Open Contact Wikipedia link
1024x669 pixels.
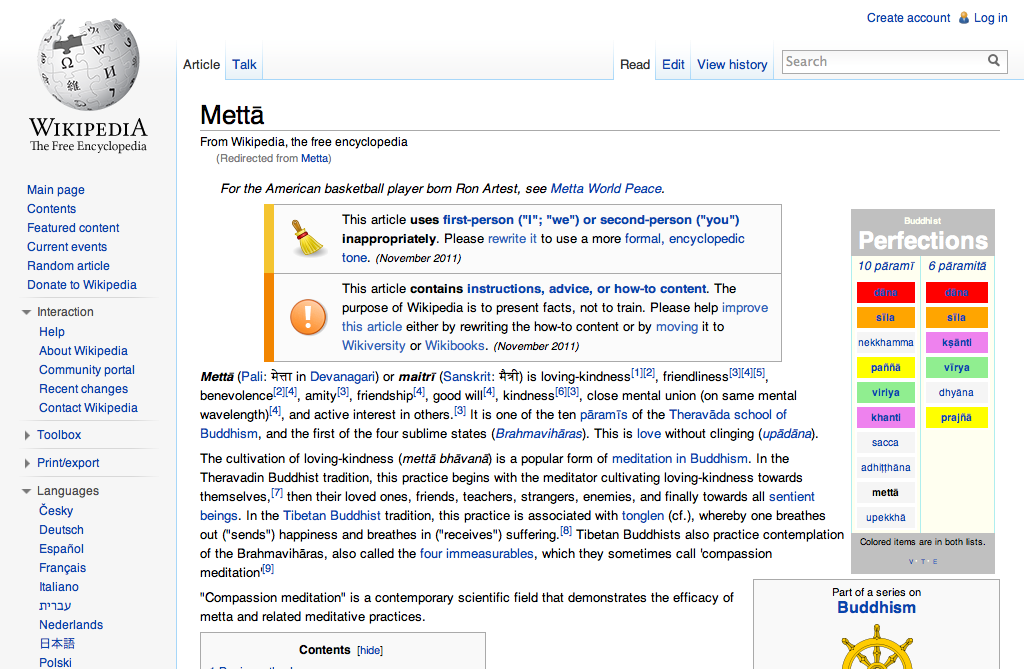coord(88,408)
